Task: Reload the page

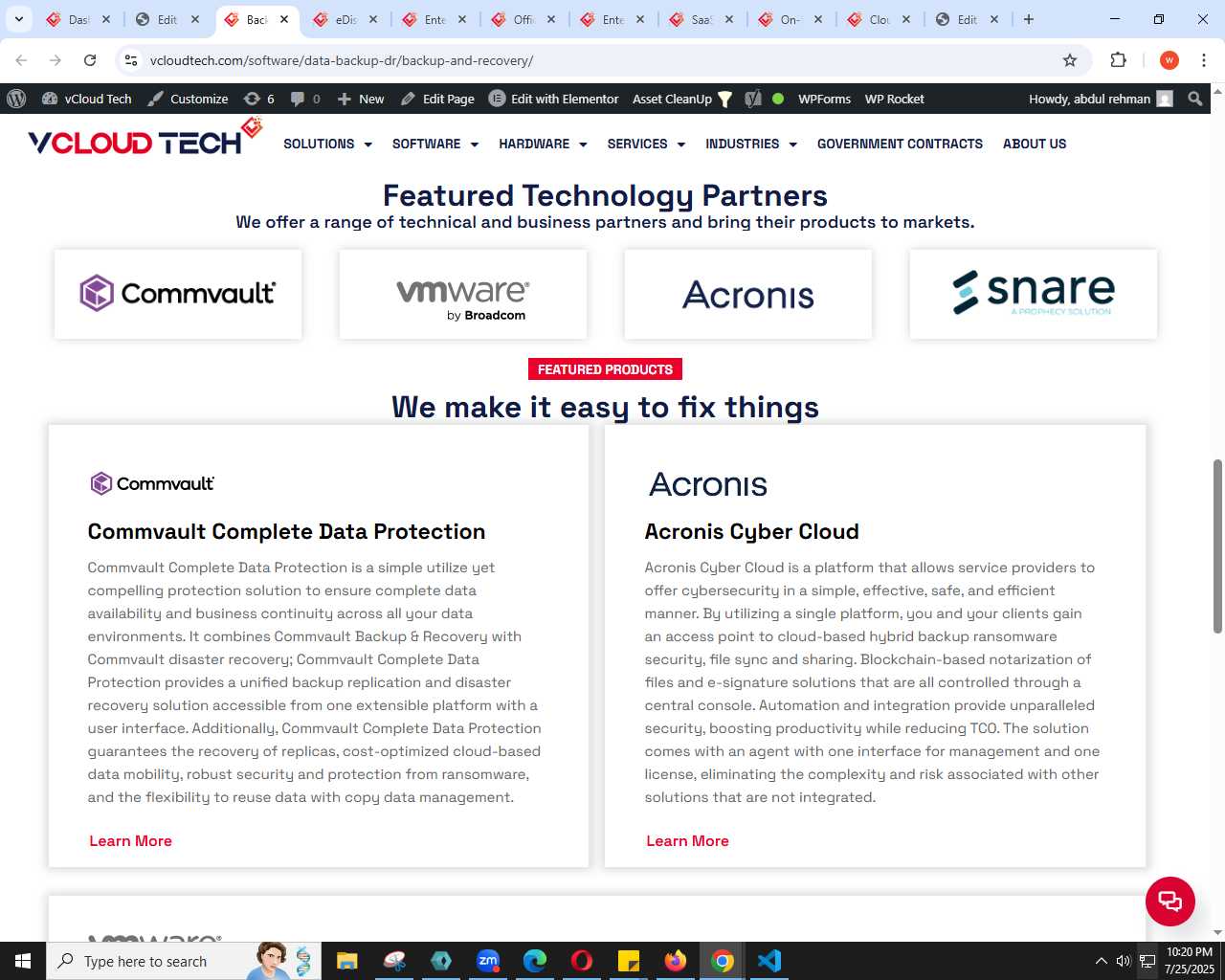Action: click(x=90, y=60)
